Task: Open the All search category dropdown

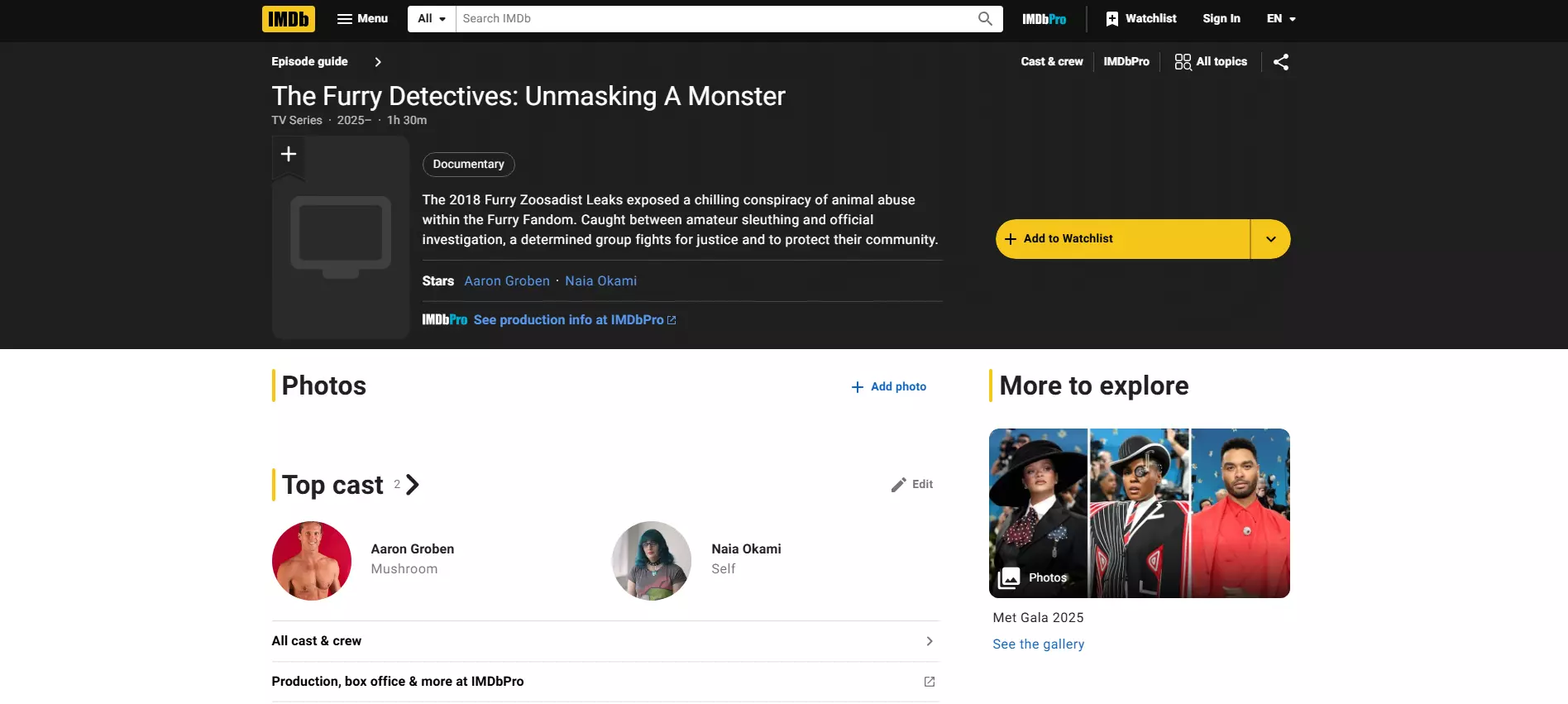Action: coord(432,19)
